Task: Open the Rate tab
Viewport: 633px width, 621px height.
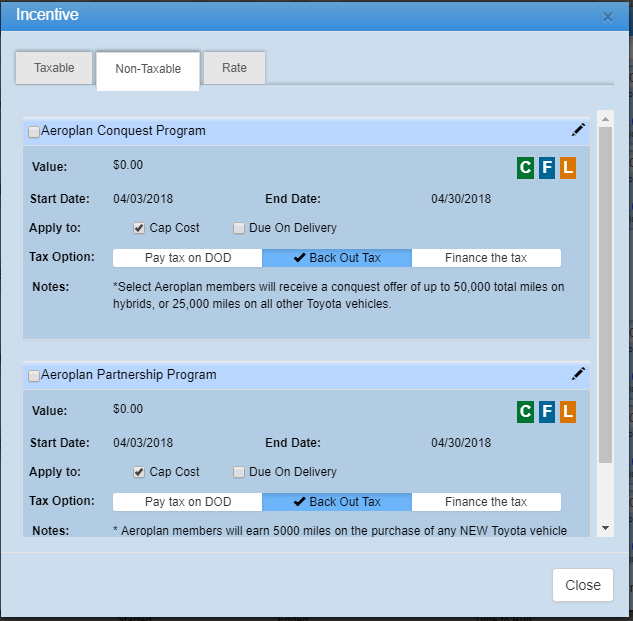Action: coord(234,68)
